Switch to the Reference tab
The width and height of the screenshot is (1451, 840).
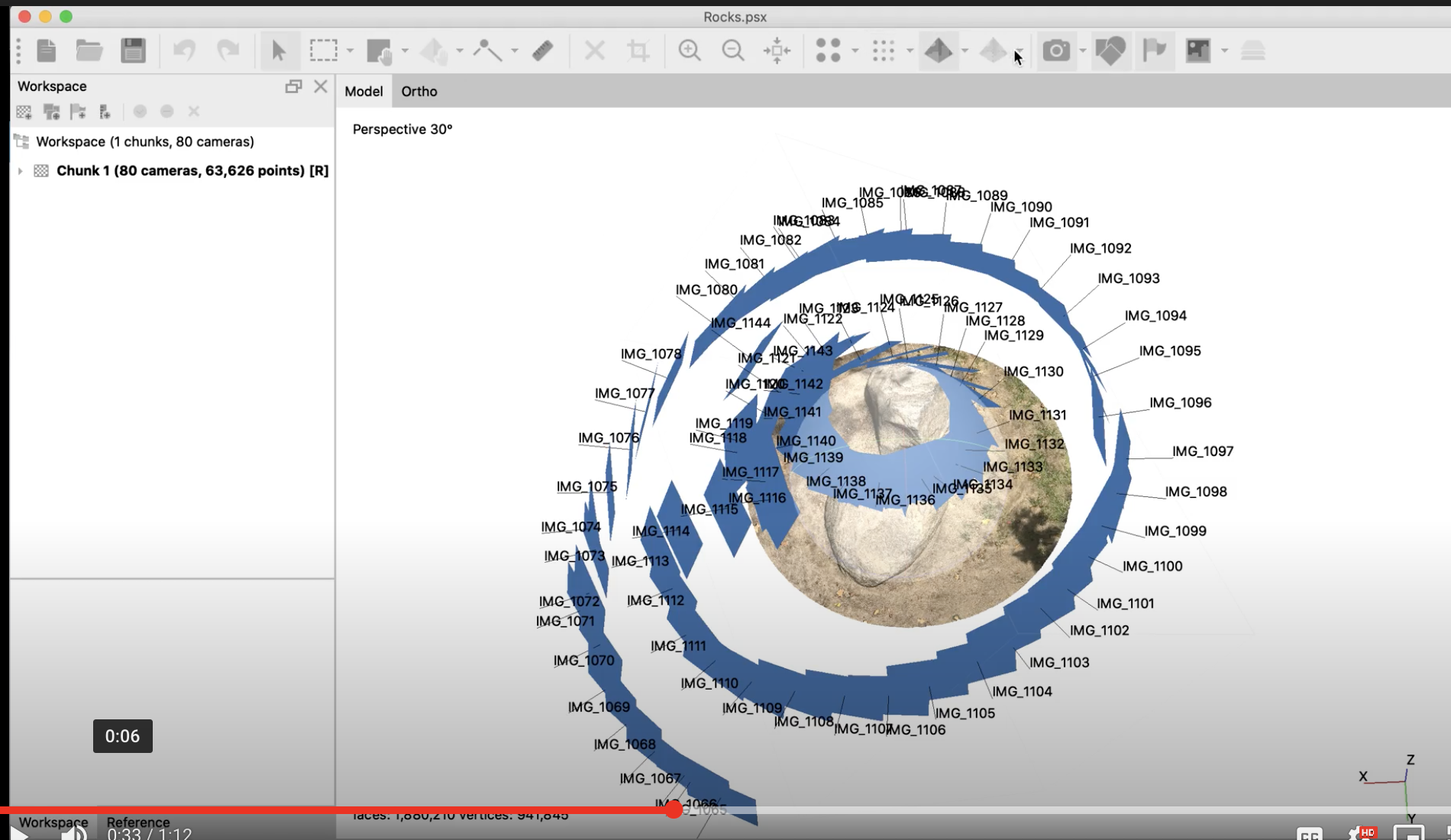[x=138, y=822]
